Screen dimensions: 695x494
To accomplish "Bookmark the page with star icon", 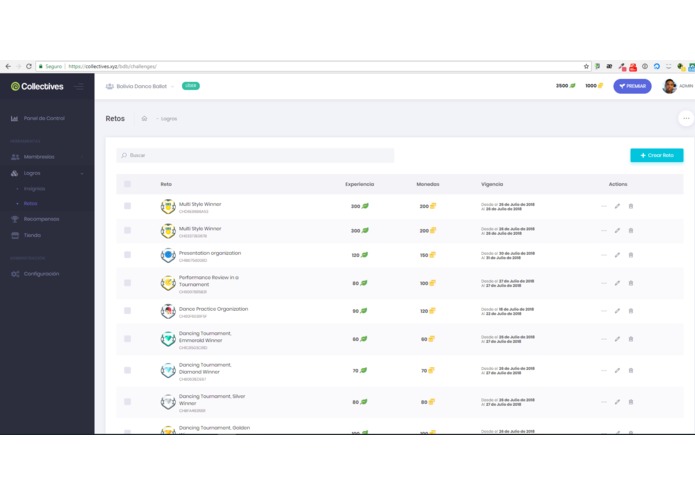I will [x=586, y=66].
